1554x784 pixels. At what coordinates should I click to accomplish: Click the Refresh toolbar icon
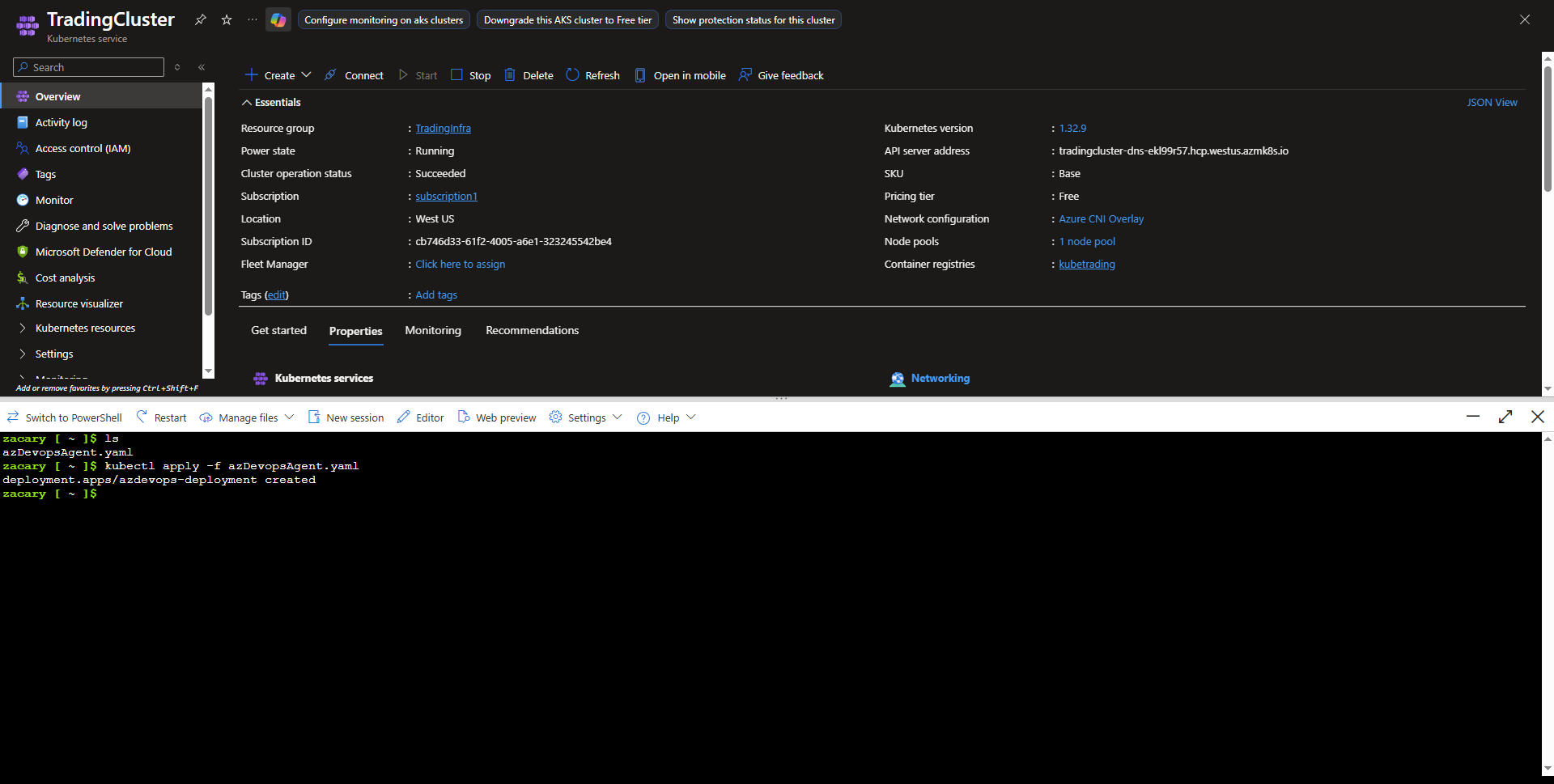(573, 75)
